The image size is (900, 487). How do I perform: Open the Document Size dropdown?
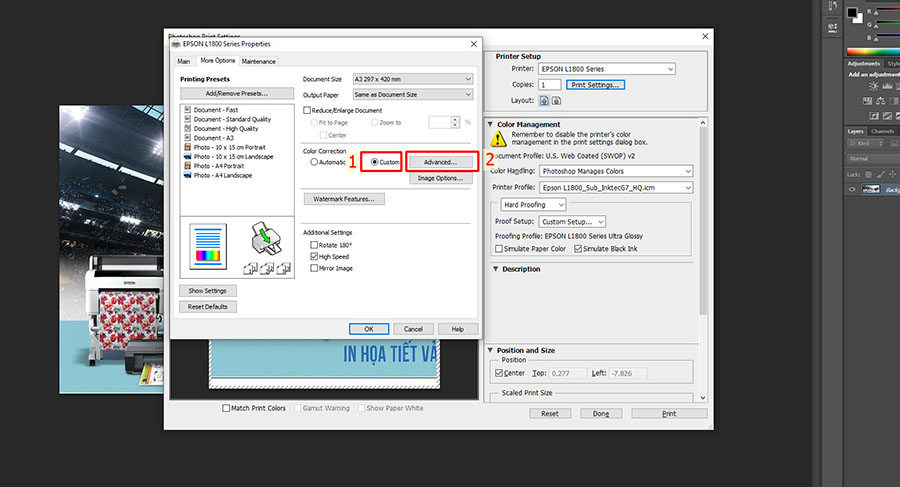pyautogui.click(x=413, y=79)
